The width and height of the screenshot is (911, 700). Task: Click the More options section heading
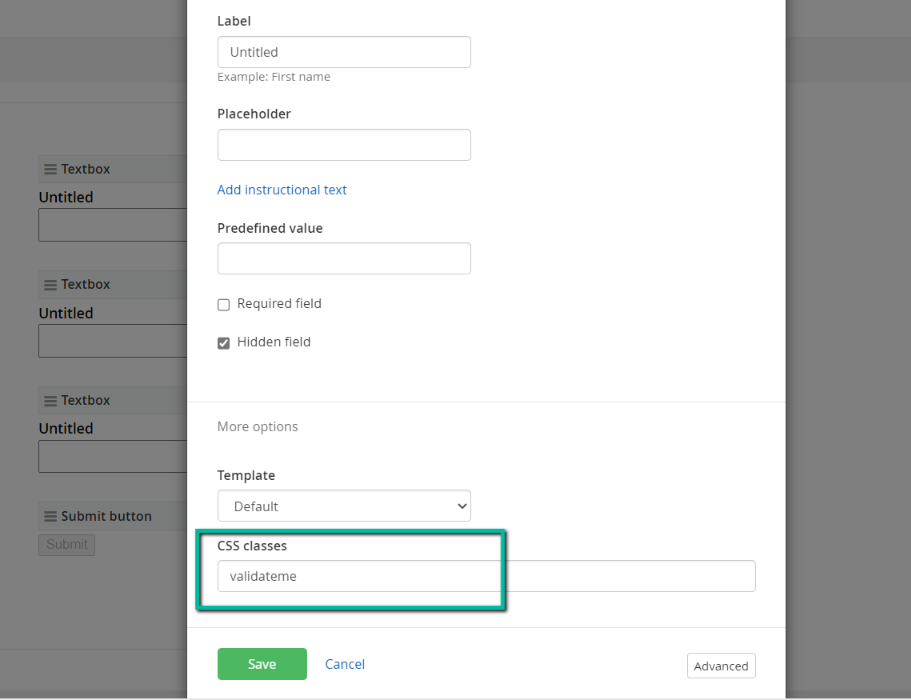(257, 426)
